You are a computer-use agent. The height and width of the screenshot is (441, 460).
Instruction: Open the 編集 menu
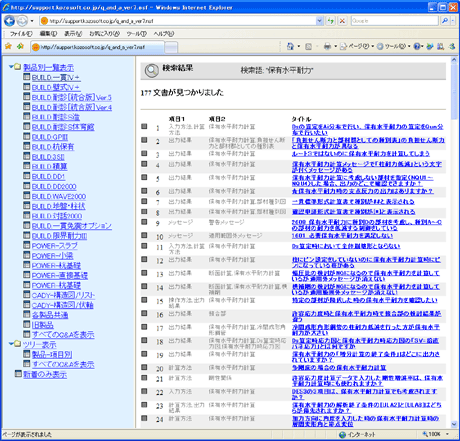click(48, 34)
